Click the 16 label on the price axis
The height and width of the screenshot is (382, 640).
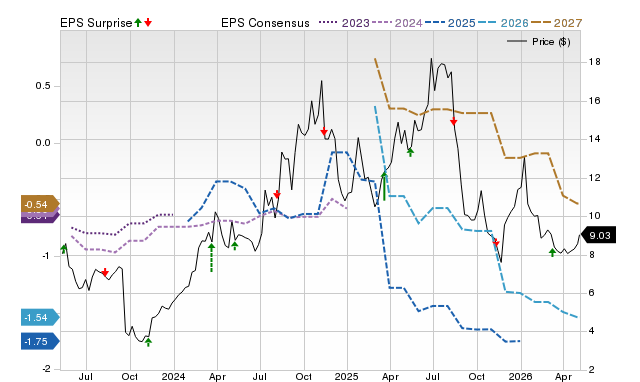(x=594, y=101)
